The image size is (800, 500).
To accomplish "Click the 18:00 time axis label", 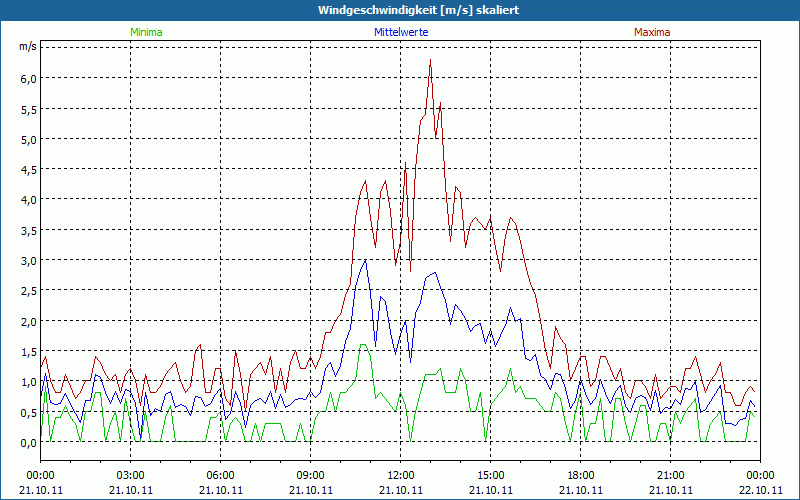I will click(x=581, y=475).
